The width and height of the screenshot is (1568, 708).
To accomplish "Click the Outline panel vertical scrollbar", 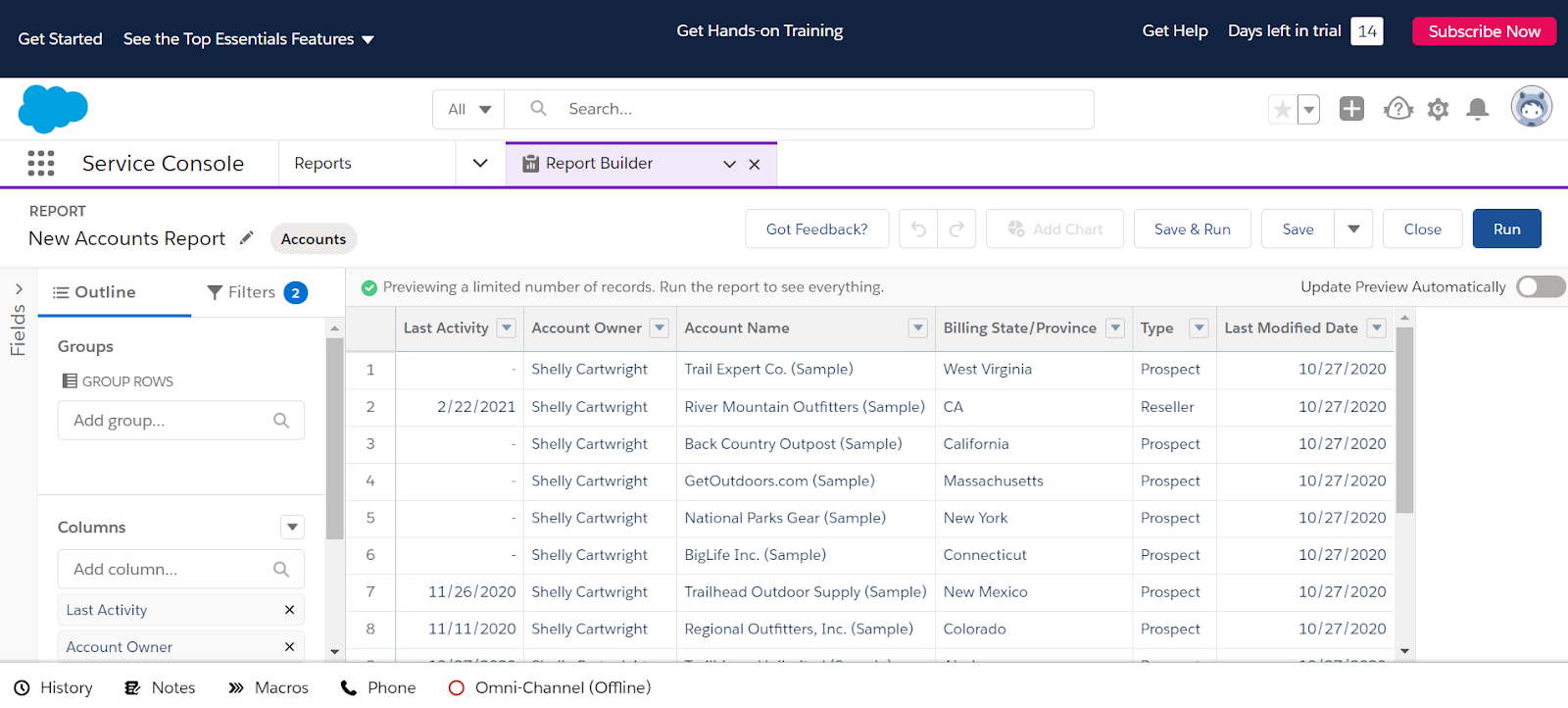I will [x=334, y=438].
